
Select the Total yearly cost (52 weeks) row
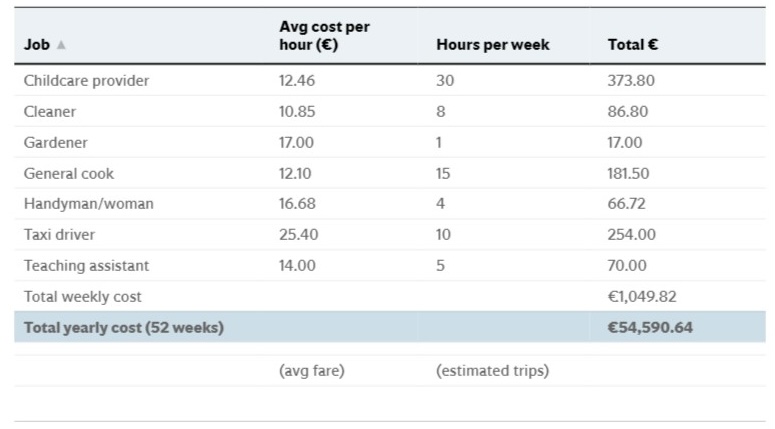pyautogui.click(x=124, y=327)
